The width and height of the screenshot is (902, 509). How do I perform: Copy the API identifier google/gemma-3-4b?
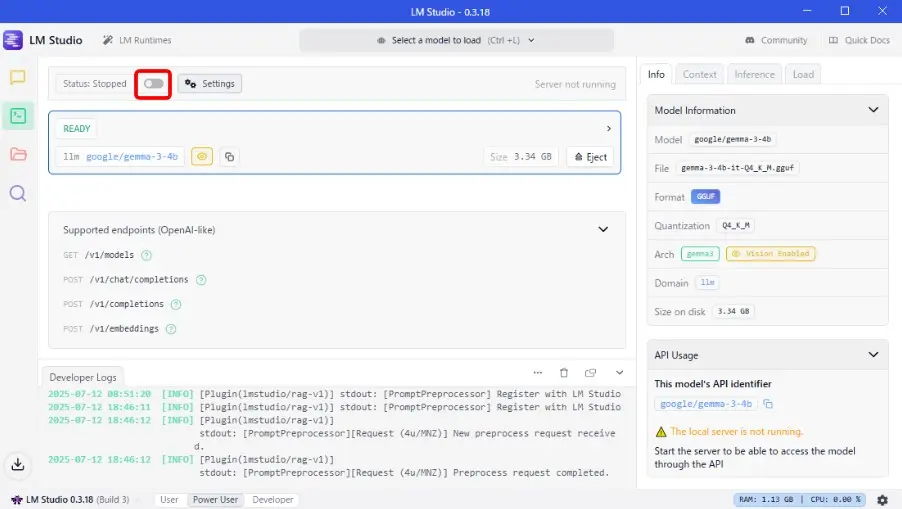768,404
